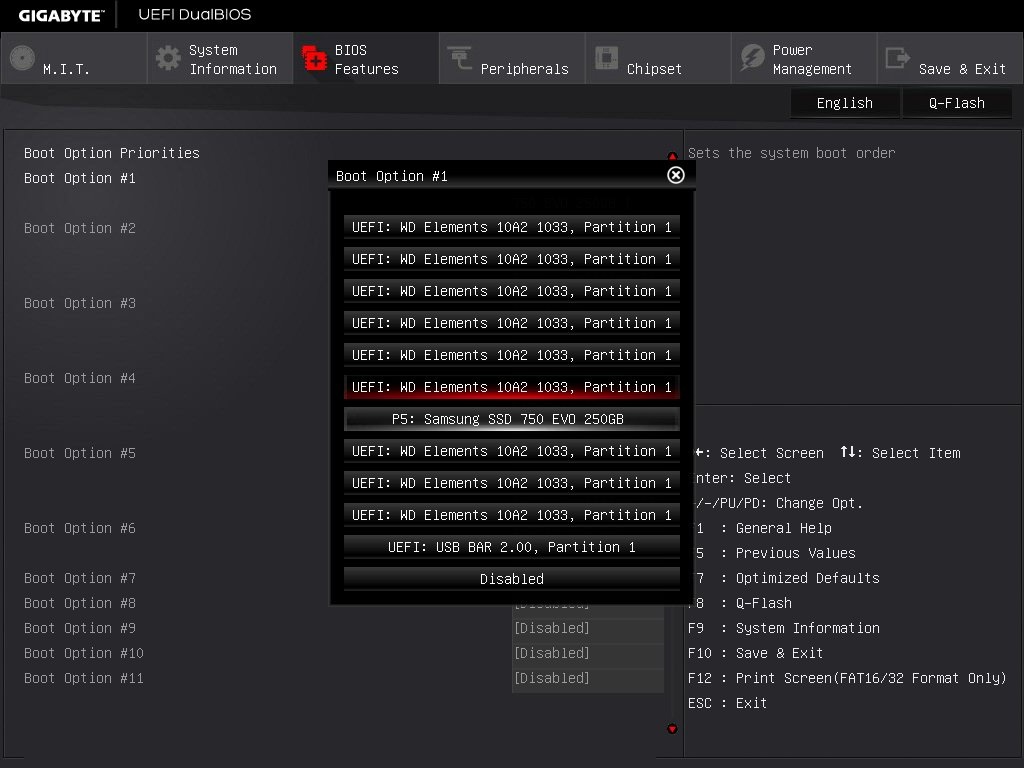Open the System Information tab
The width and height of the screenshot is (1024, 768).
(220, 58)
